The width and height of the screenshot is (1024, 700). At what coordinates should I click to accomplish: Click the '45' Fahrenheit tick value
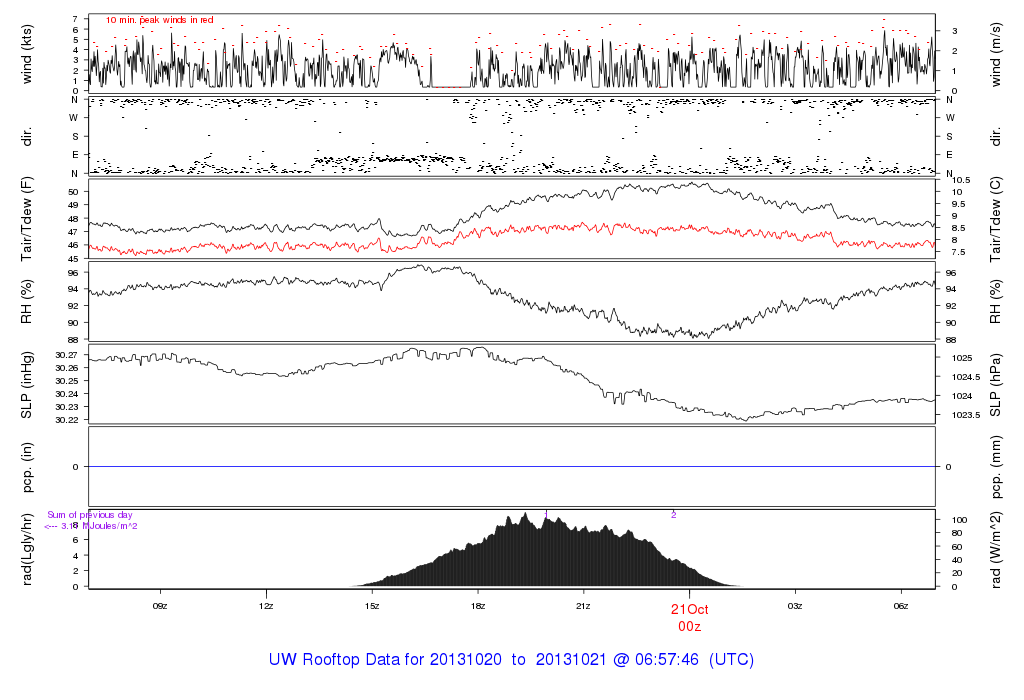[x=73, y=259]
